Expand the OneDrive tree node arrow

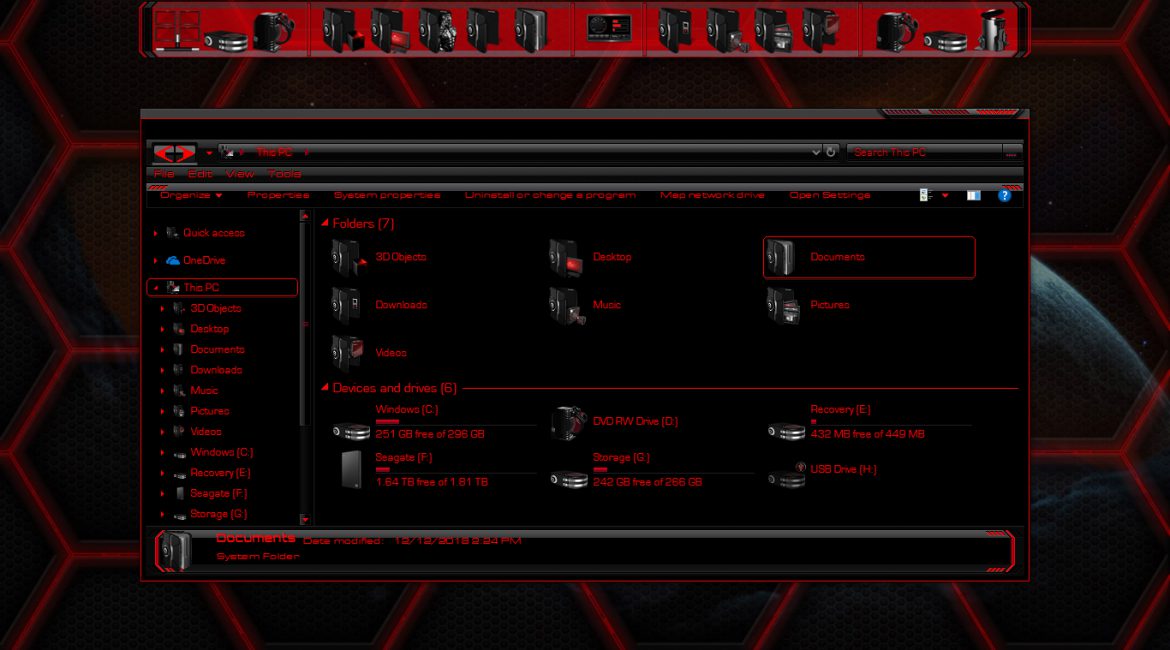[x=156, y=260]
